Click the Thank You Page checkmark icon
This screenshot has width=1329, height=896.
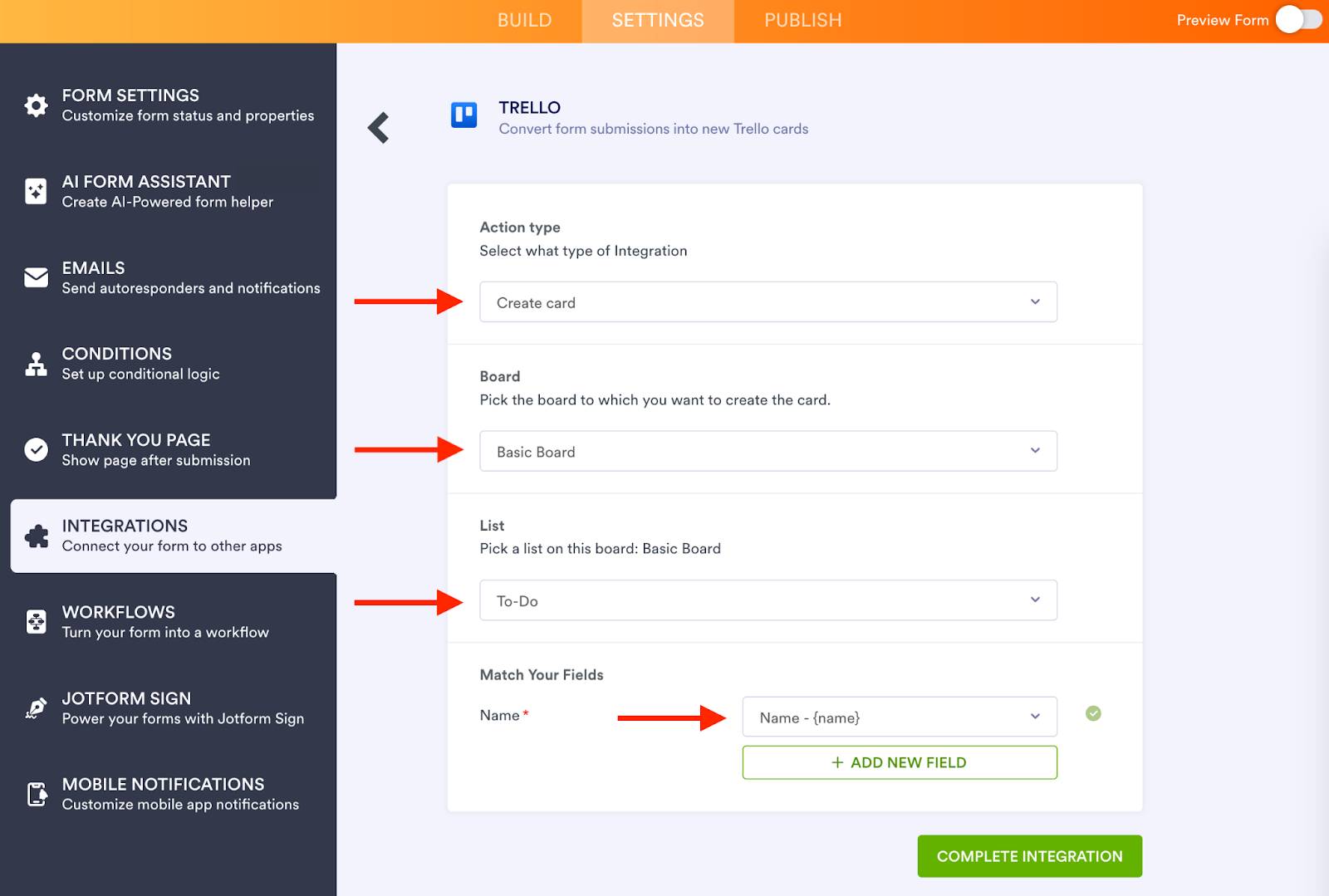[36, 449]
